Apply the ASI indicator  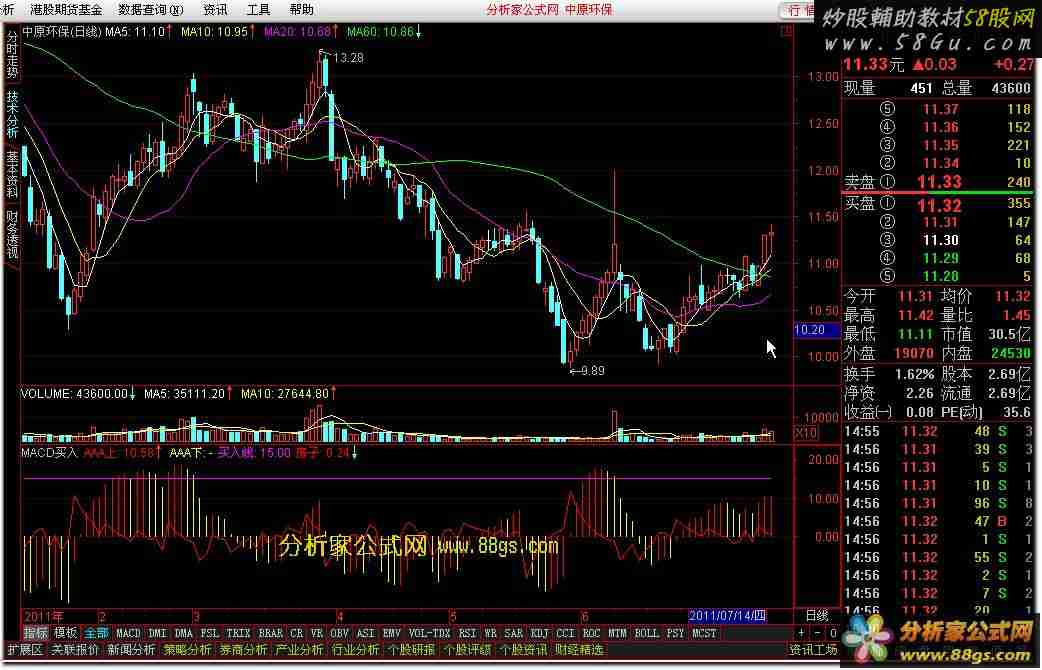click(365, 633)
